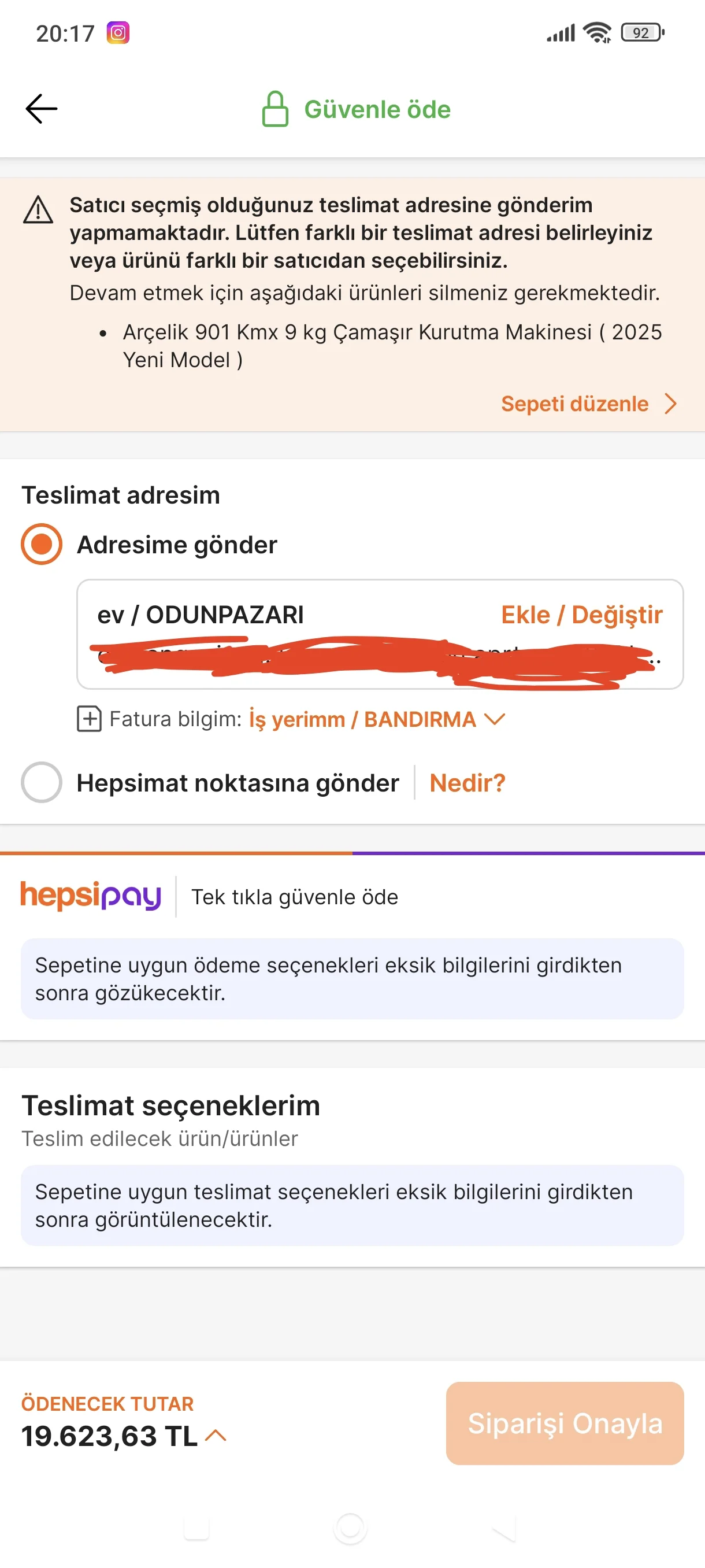
Task: Tap Ekle / Değiştir address link
Action: 581,615
